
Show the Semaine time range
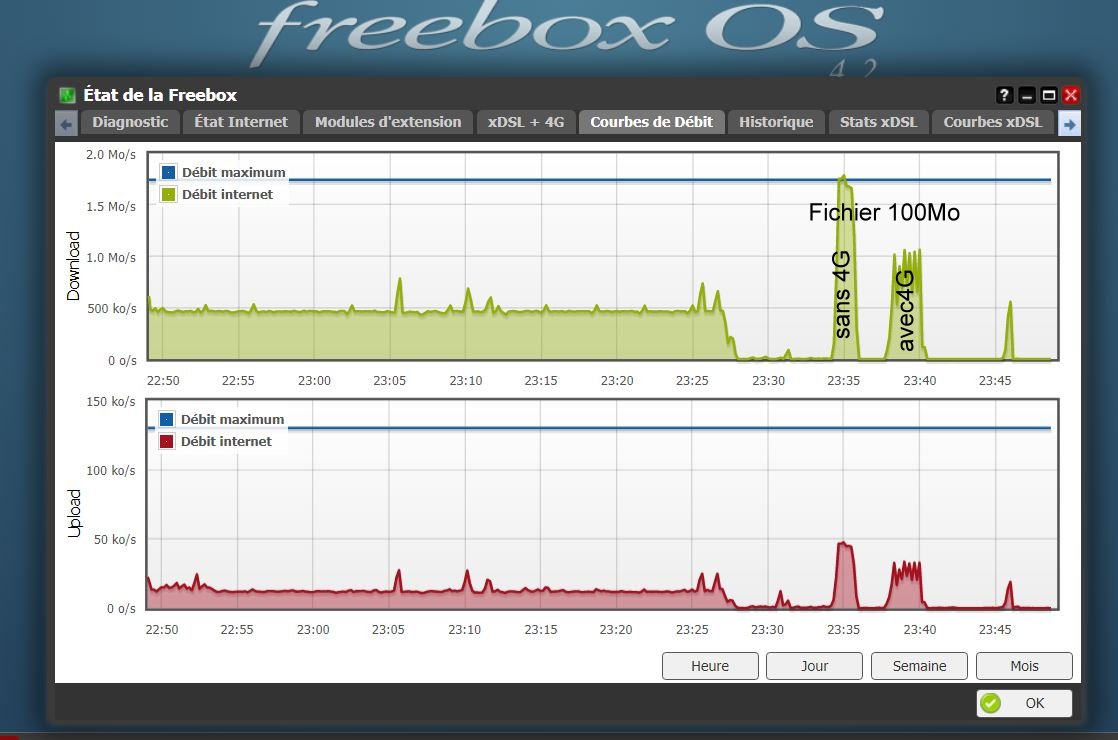tap(919, 666)
